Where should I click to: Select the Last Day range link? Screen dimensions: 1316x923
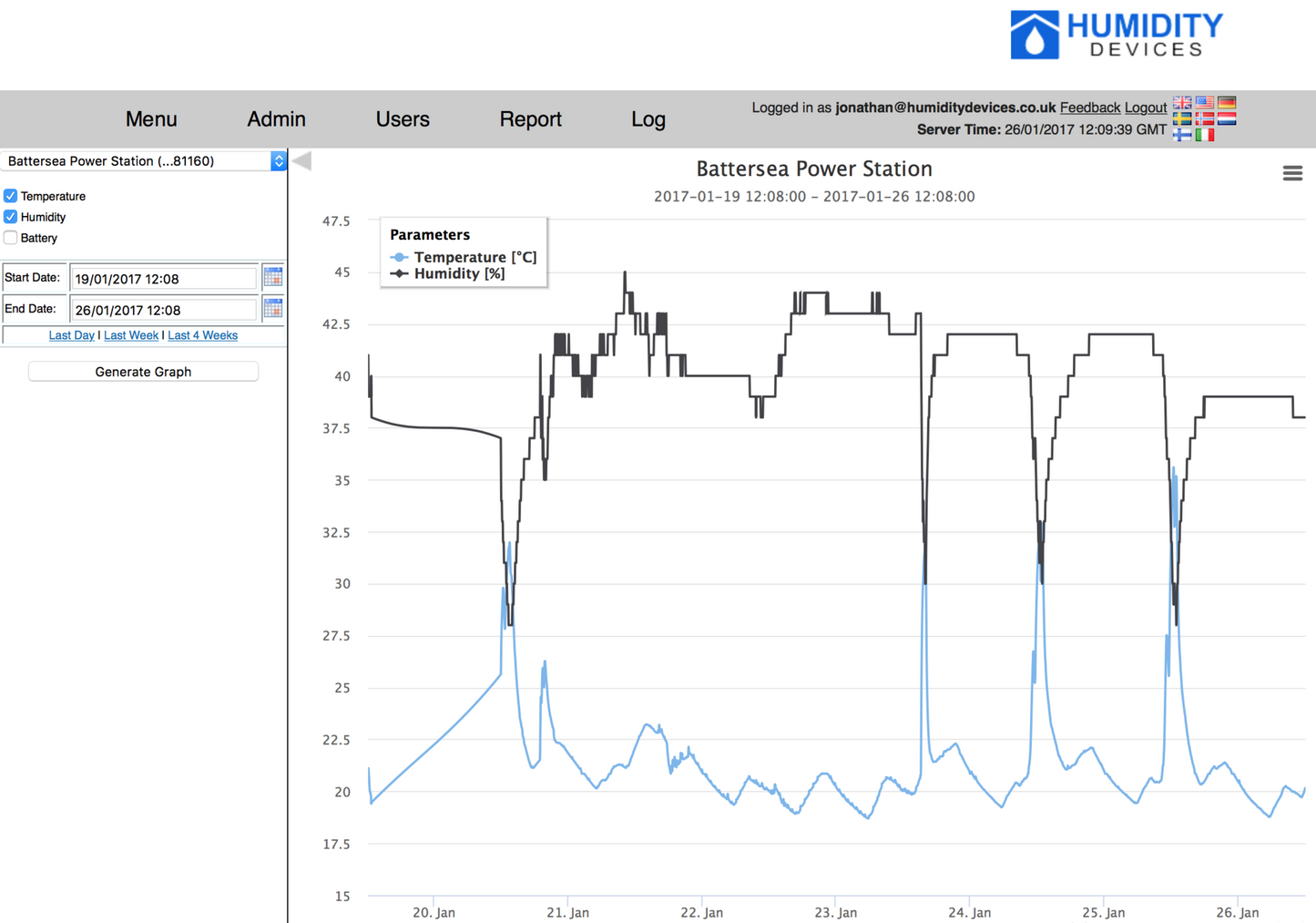tap(71, 335)
